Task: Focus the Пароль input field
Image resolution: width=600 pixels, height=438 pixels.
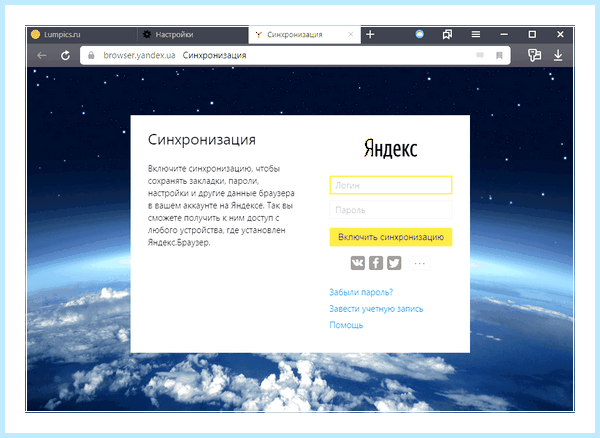Action: [391, 210]
